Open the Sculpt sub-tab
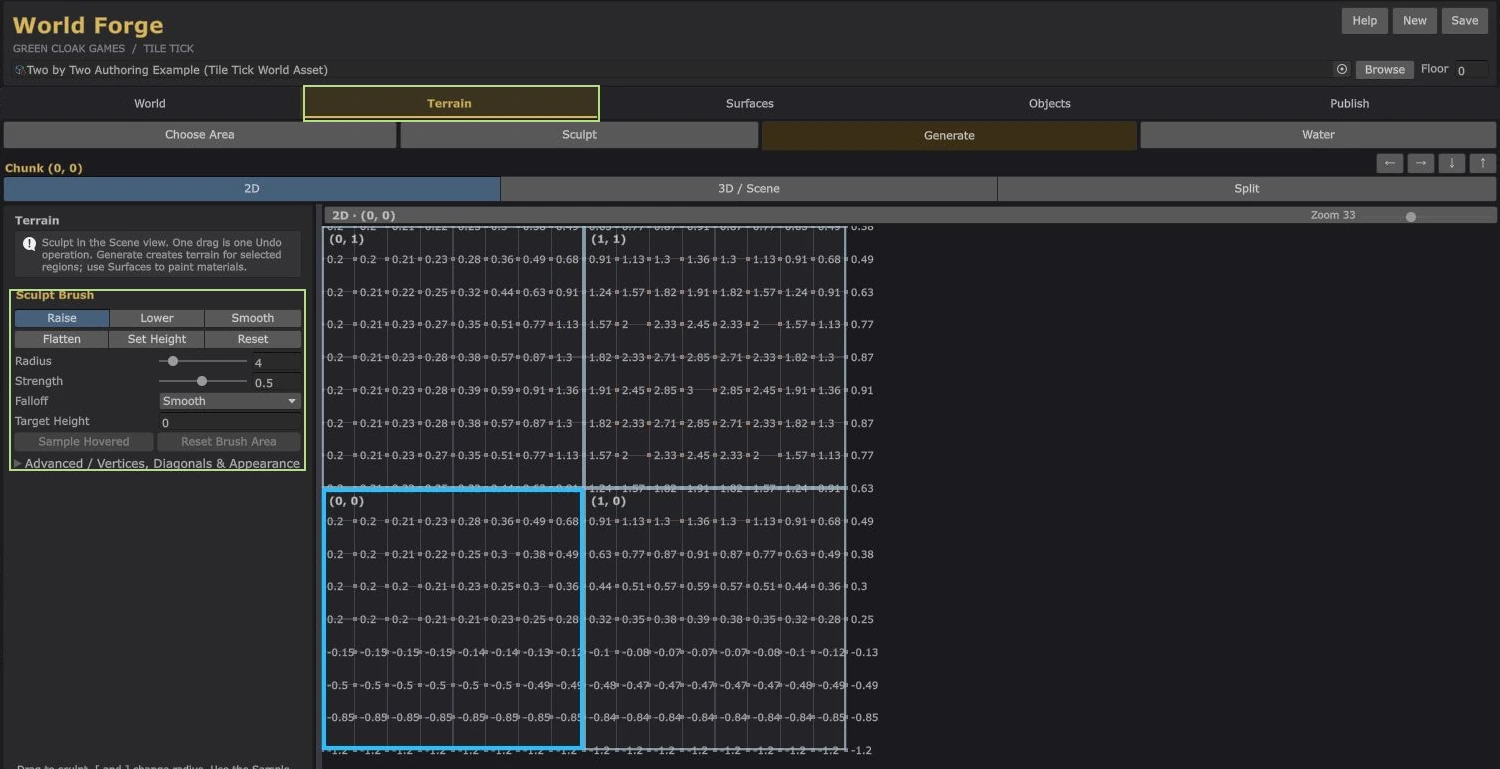 click(x=579, y=135)
